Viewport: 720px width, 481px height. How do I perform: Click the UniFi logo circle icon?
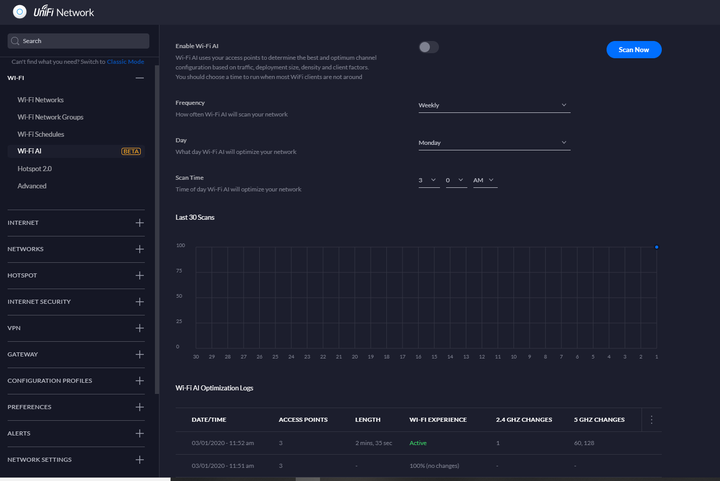pos(19,12)
